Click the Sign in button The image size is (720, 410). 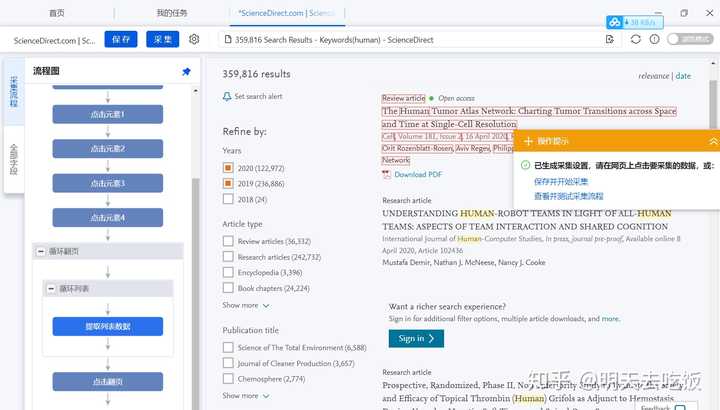click(x=416, y=338)
